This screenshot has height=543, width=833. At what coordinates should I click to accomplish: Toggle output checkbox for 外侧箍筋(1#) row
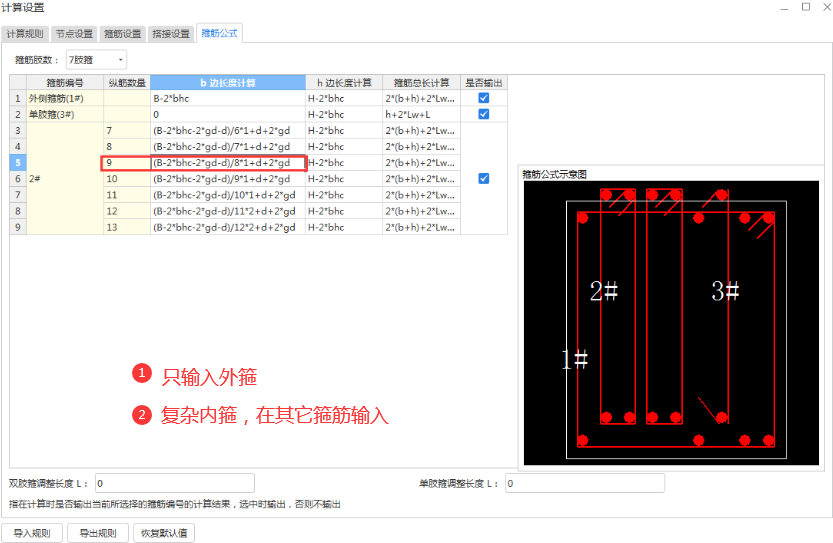[x=483, y=98]
